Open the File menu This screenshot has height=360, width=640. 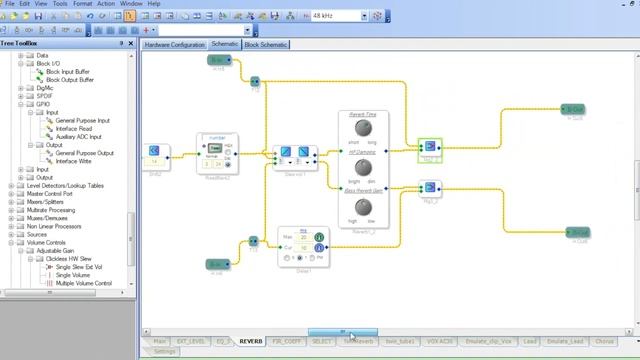(x=9, y=4)
